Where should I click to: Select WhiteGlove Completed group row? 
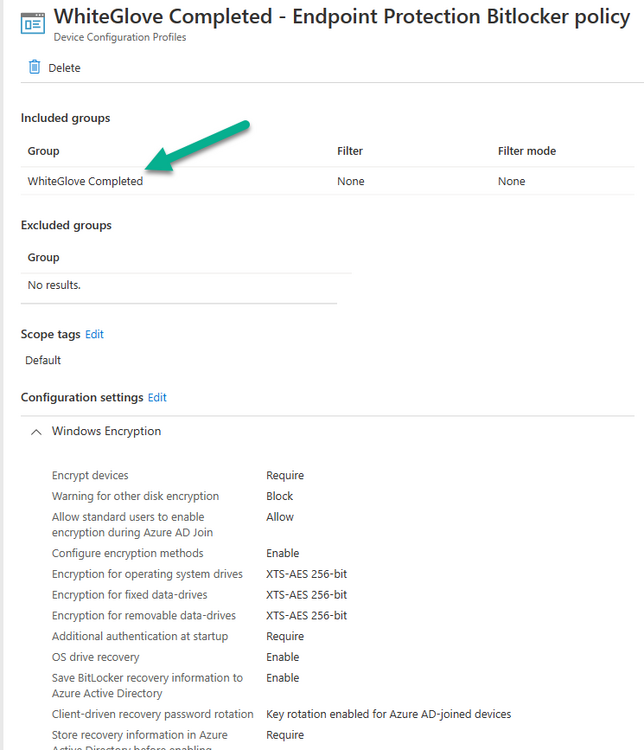327,181
